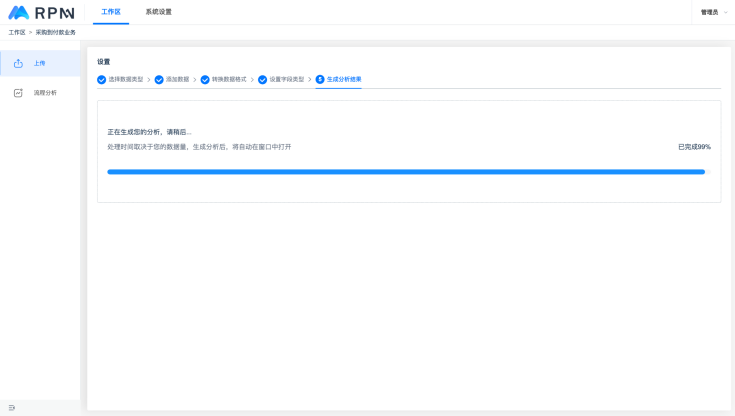735x416 pixels.
Task: Click the blue analysis progress bar
Action: click(406, 172)
